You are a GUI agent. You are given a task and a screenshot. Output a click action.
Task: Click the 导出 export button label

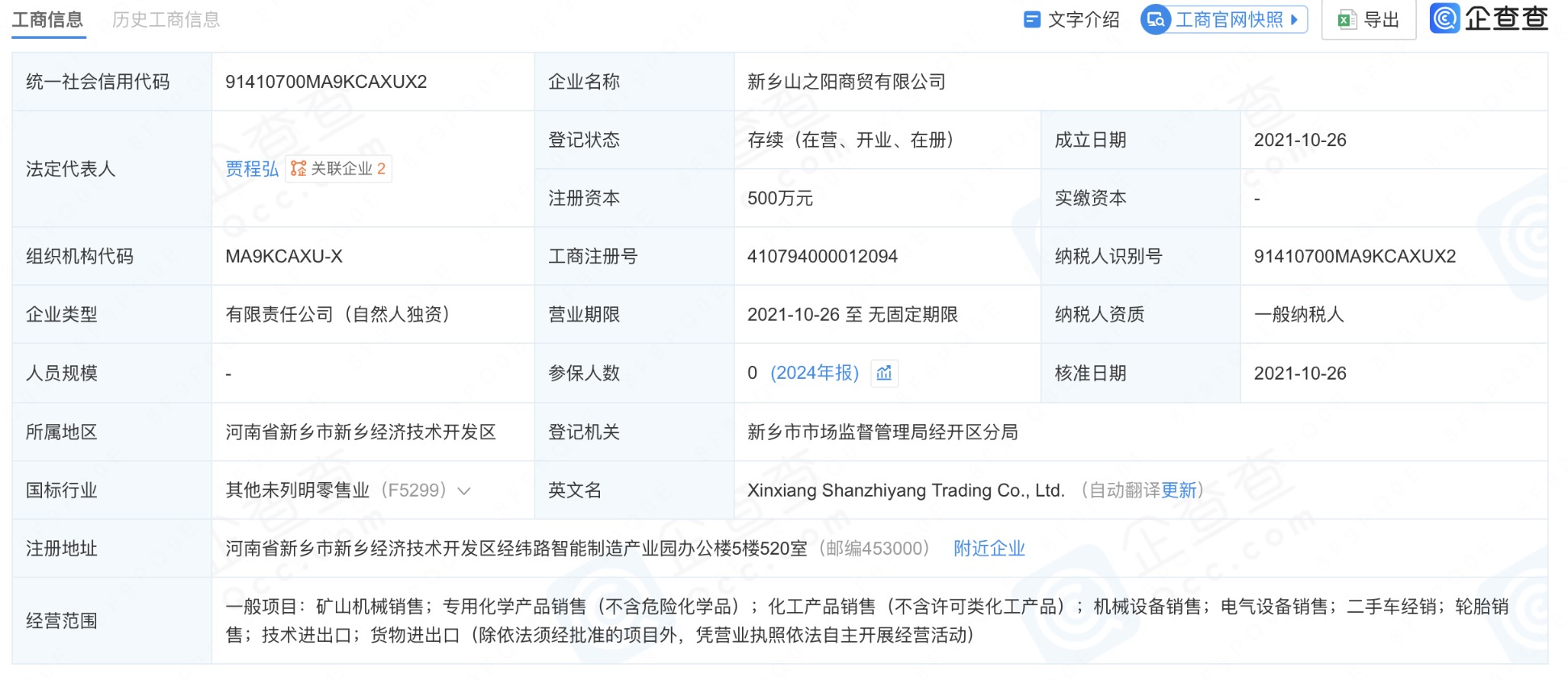[1381, 20]
